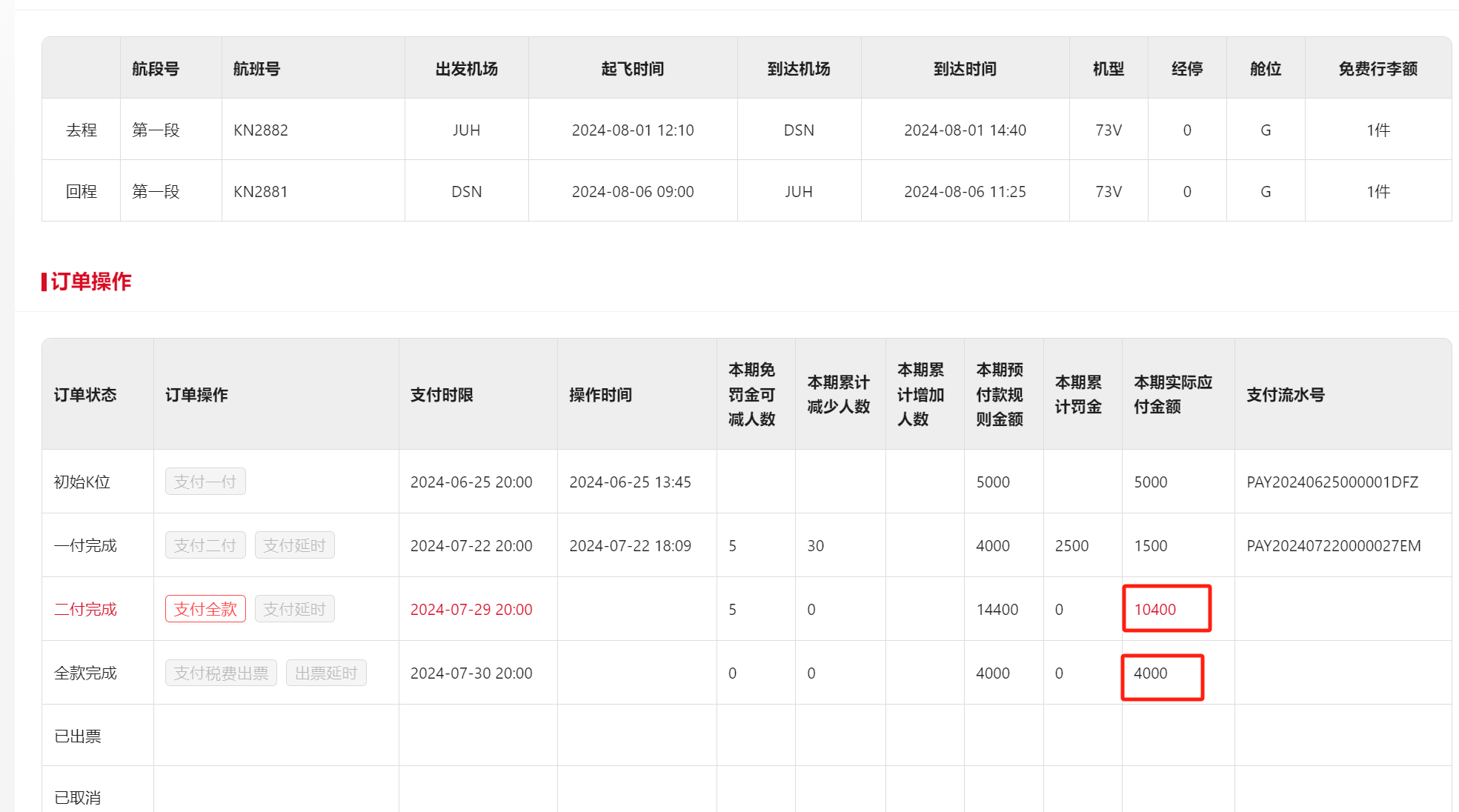
Task: Click the red deadline 2024-07-29 20:00
Action: click(471, 609)
